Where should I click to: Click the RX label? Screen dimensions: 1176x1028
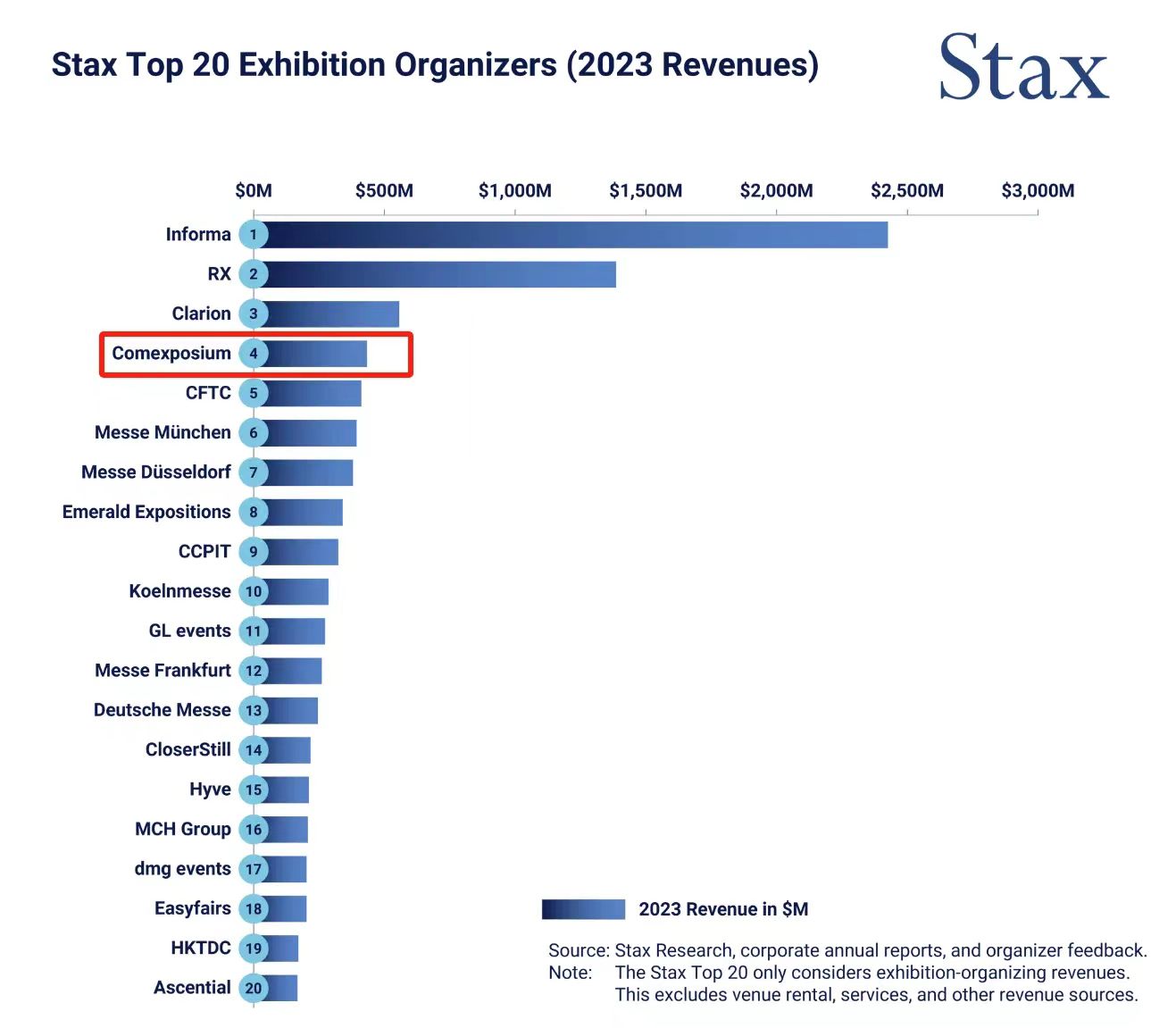219,274
